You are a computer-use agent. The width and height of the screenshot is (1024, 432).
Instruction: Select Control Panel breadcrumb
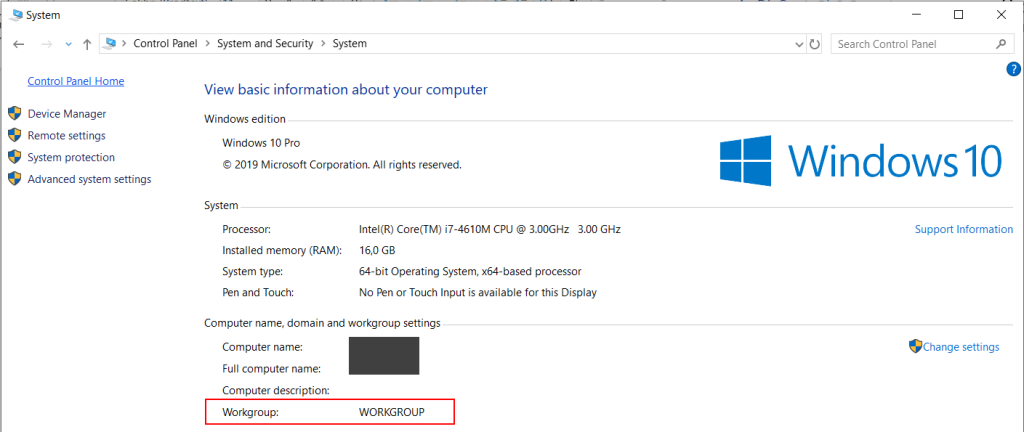click(x=165, y=44)
